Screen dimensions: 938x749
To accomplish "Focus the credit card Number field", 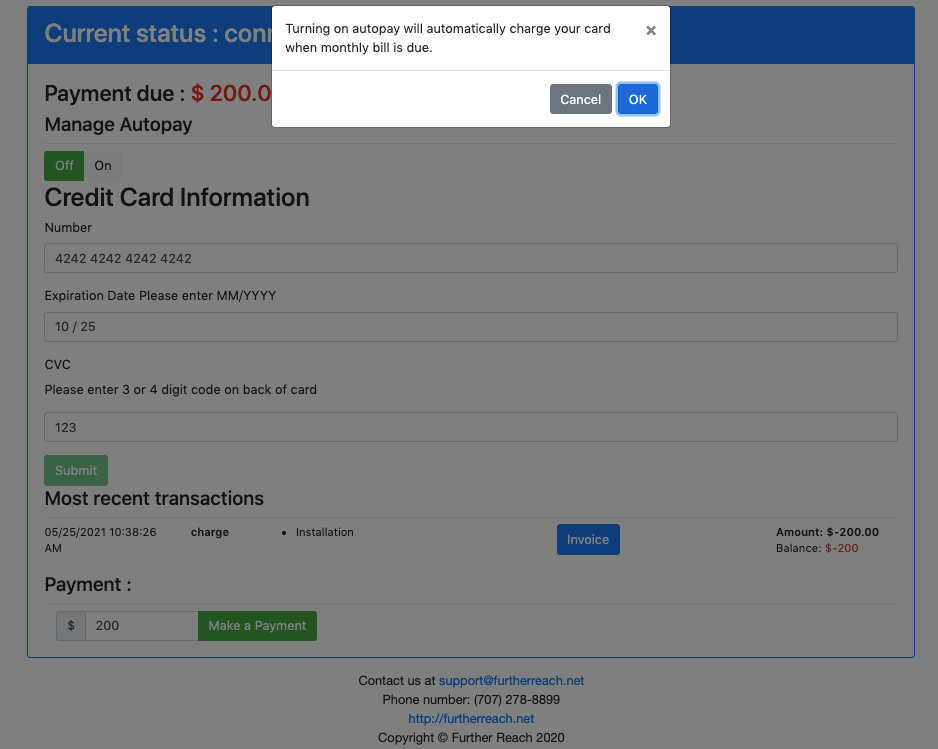I will click(470, 258).
